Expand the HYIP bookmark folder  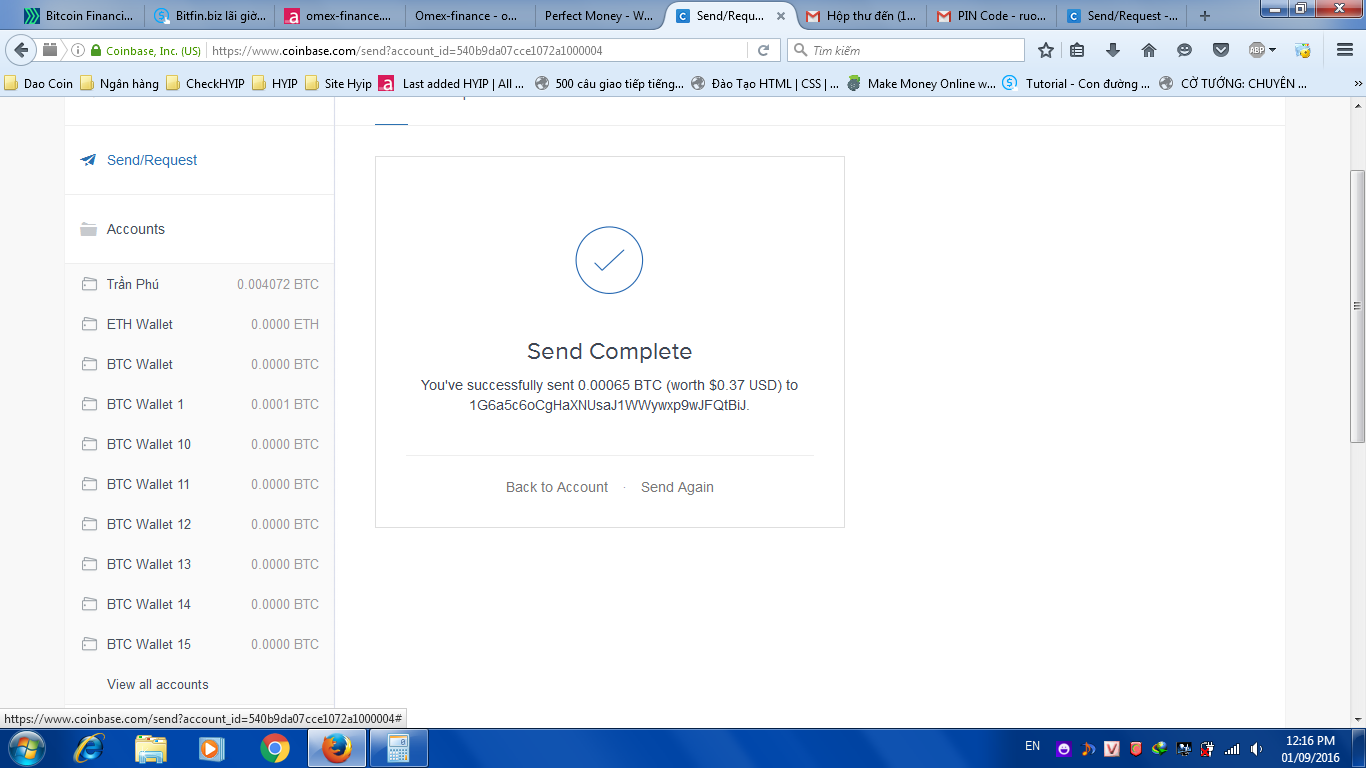point(275,84)
